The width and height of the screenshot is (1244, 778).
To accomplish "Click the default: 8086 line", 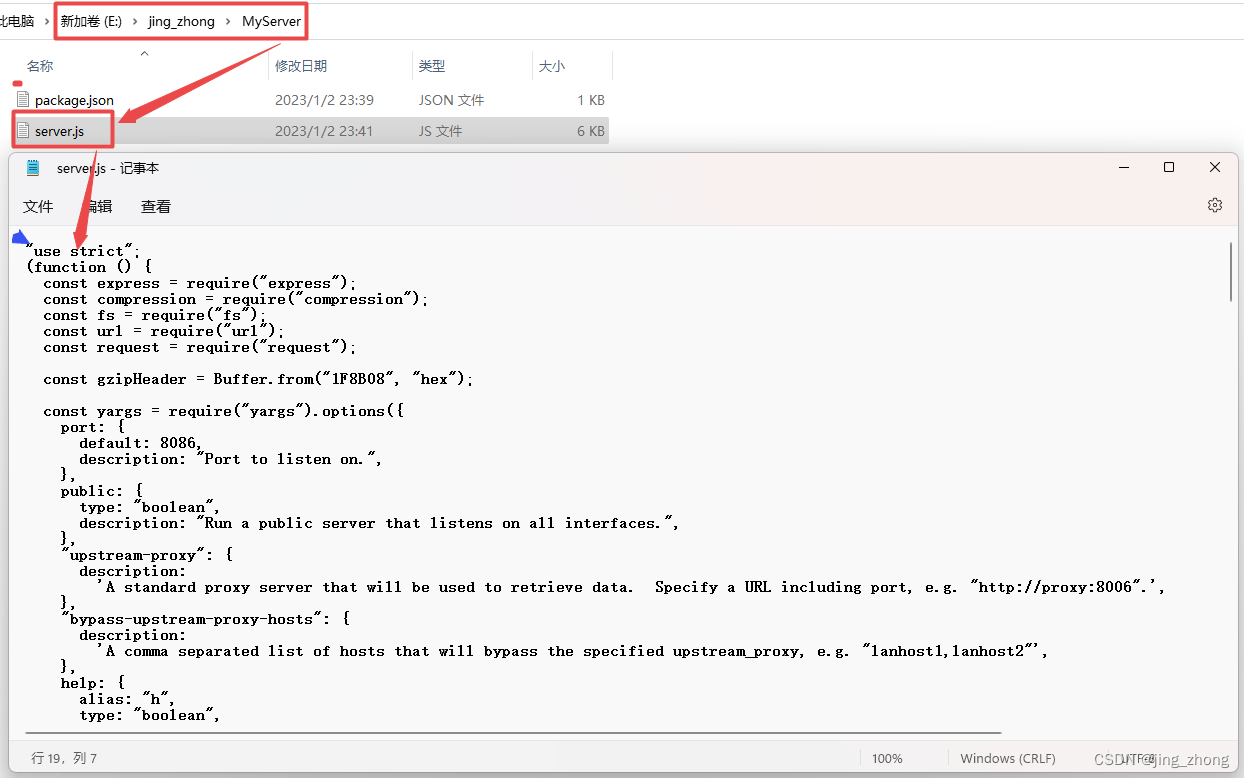I will point(142,443).
